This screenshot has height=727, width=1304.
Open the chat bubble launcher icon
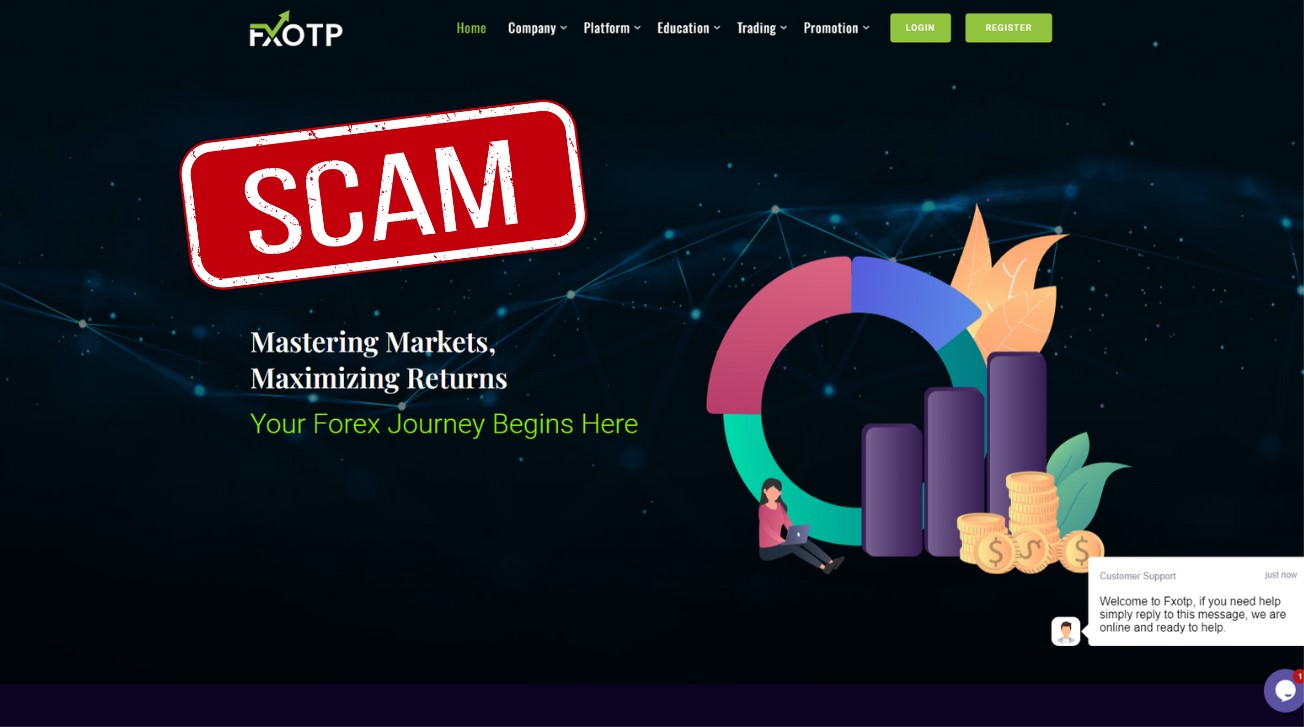[1284, 691]
